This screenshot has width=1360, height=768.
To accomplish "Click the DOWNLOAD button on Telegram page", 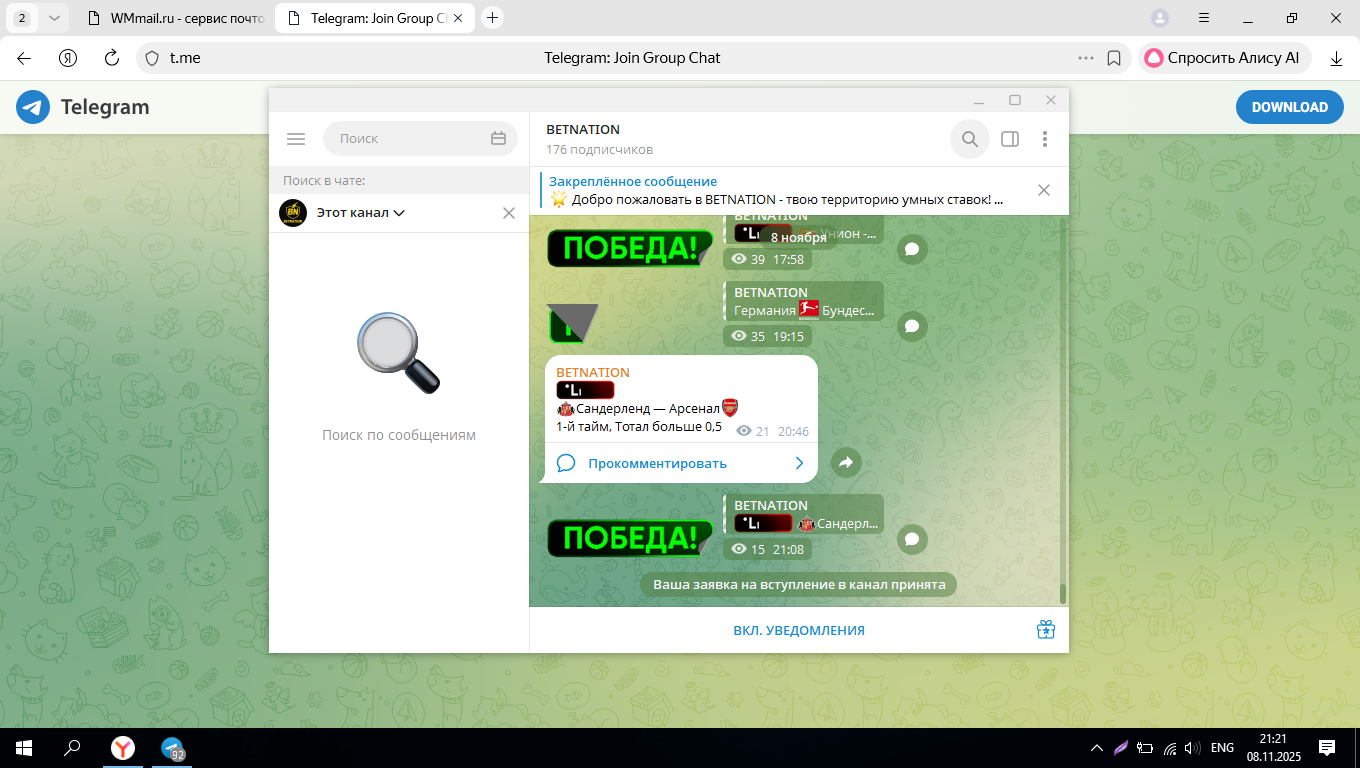I will click(x=1290, y=107).
